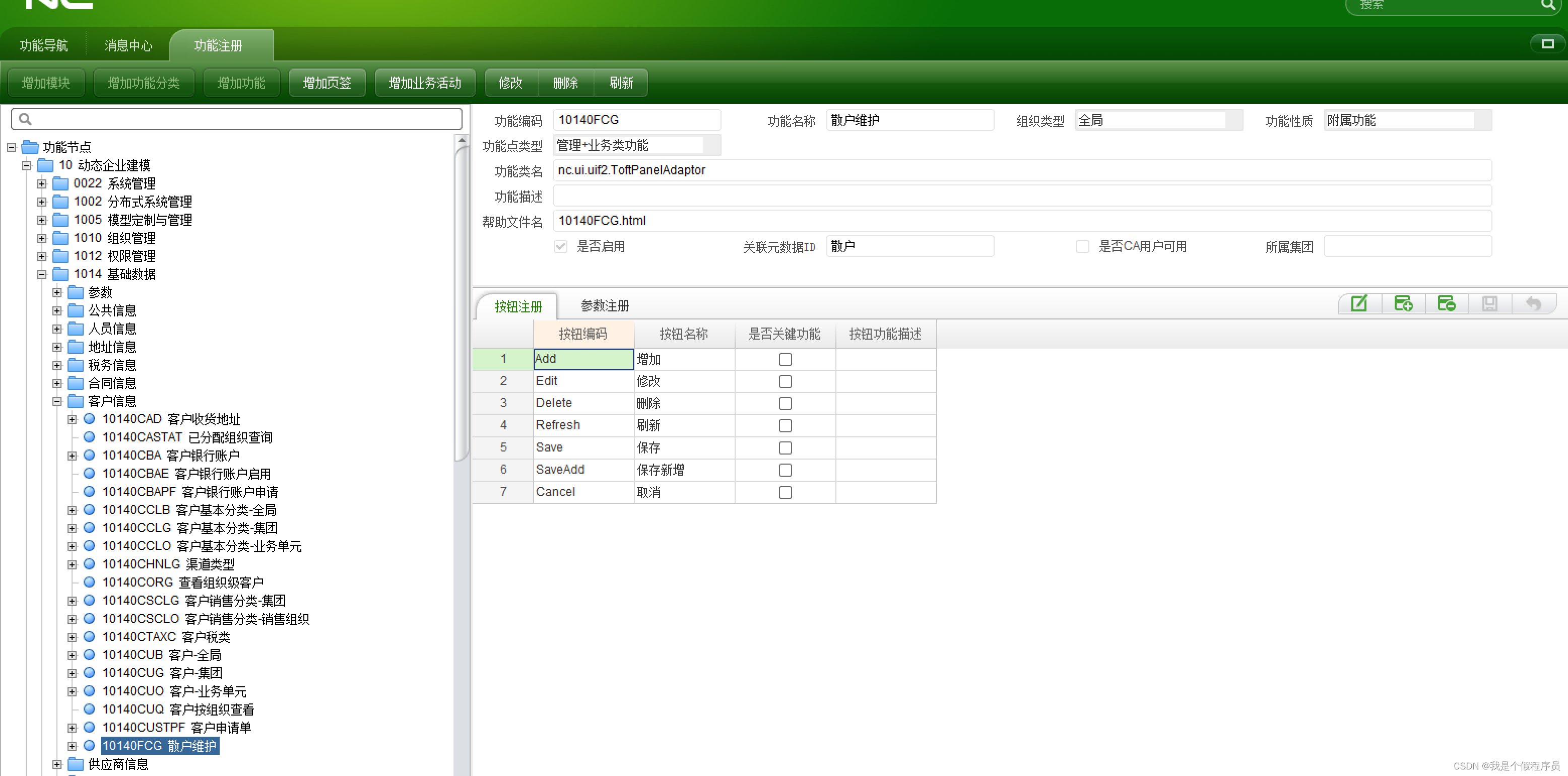Click the circle icon of 10140CAD 客户收货地址
This screenshot has height=776, width=1568.
pyautogui.click(x=89, y=419)
